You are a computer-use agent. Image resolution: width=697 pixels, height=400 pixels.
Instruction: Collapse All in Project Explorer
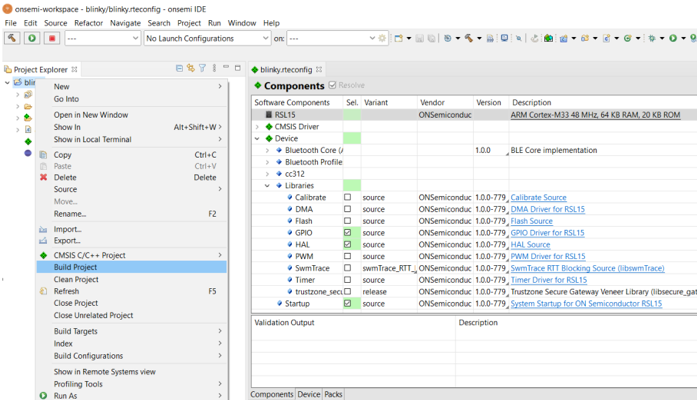tap(179, 68)
